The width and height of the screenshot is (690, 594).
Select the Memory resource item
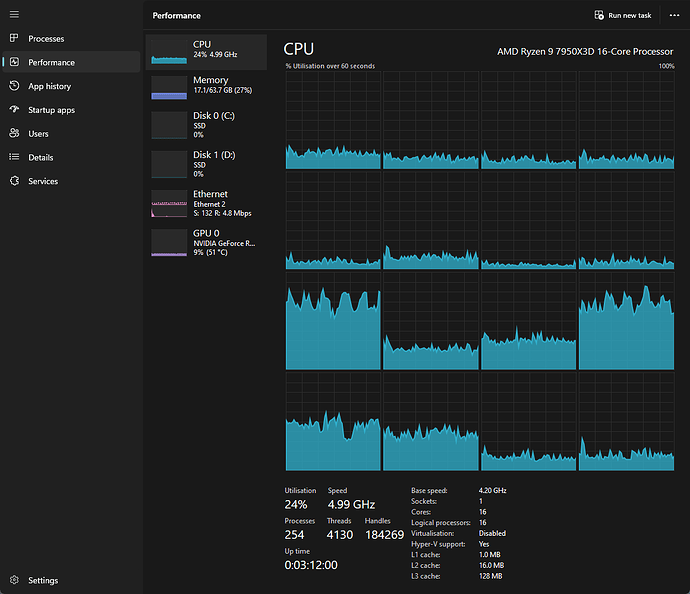tap(206, 88)
